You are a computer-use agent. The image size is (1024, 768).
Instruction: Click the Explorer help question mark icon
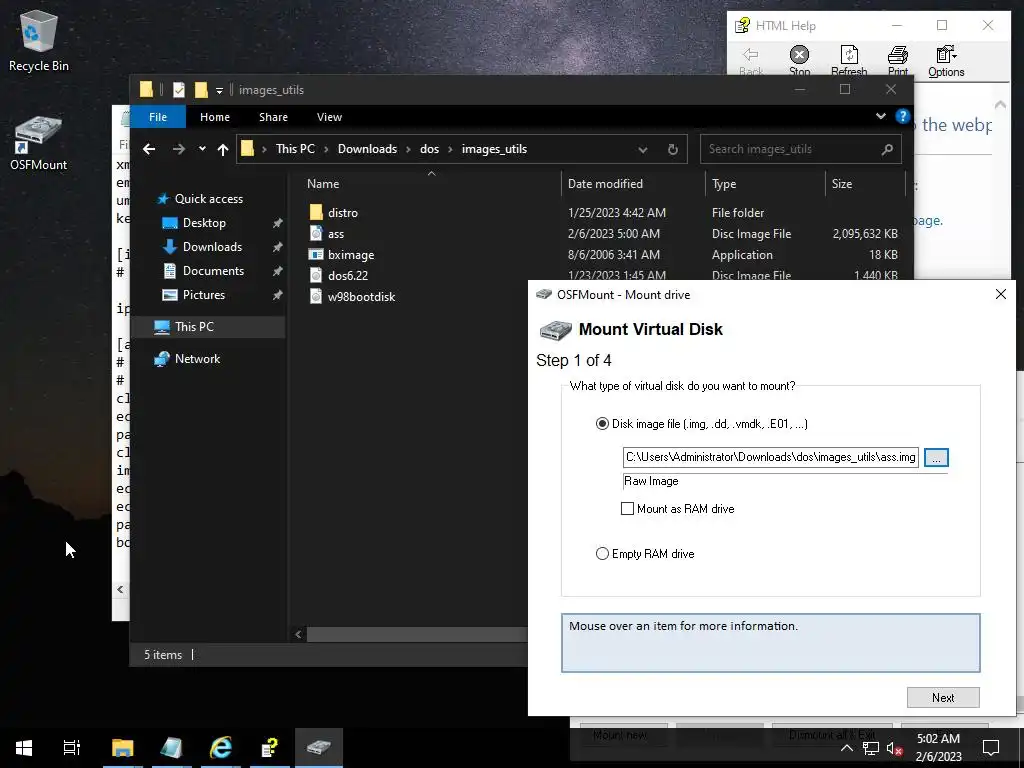click(903, 116)
